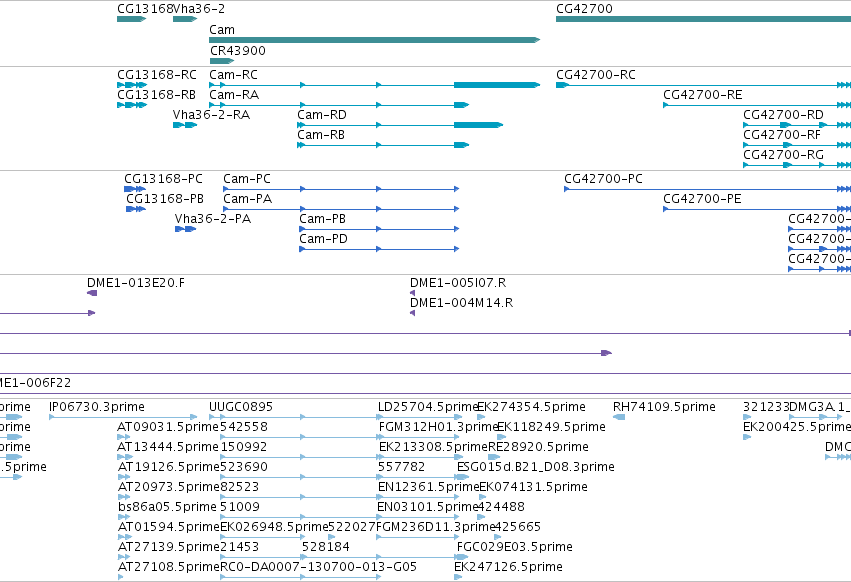Click the 557782 EST label

[402, 467]
